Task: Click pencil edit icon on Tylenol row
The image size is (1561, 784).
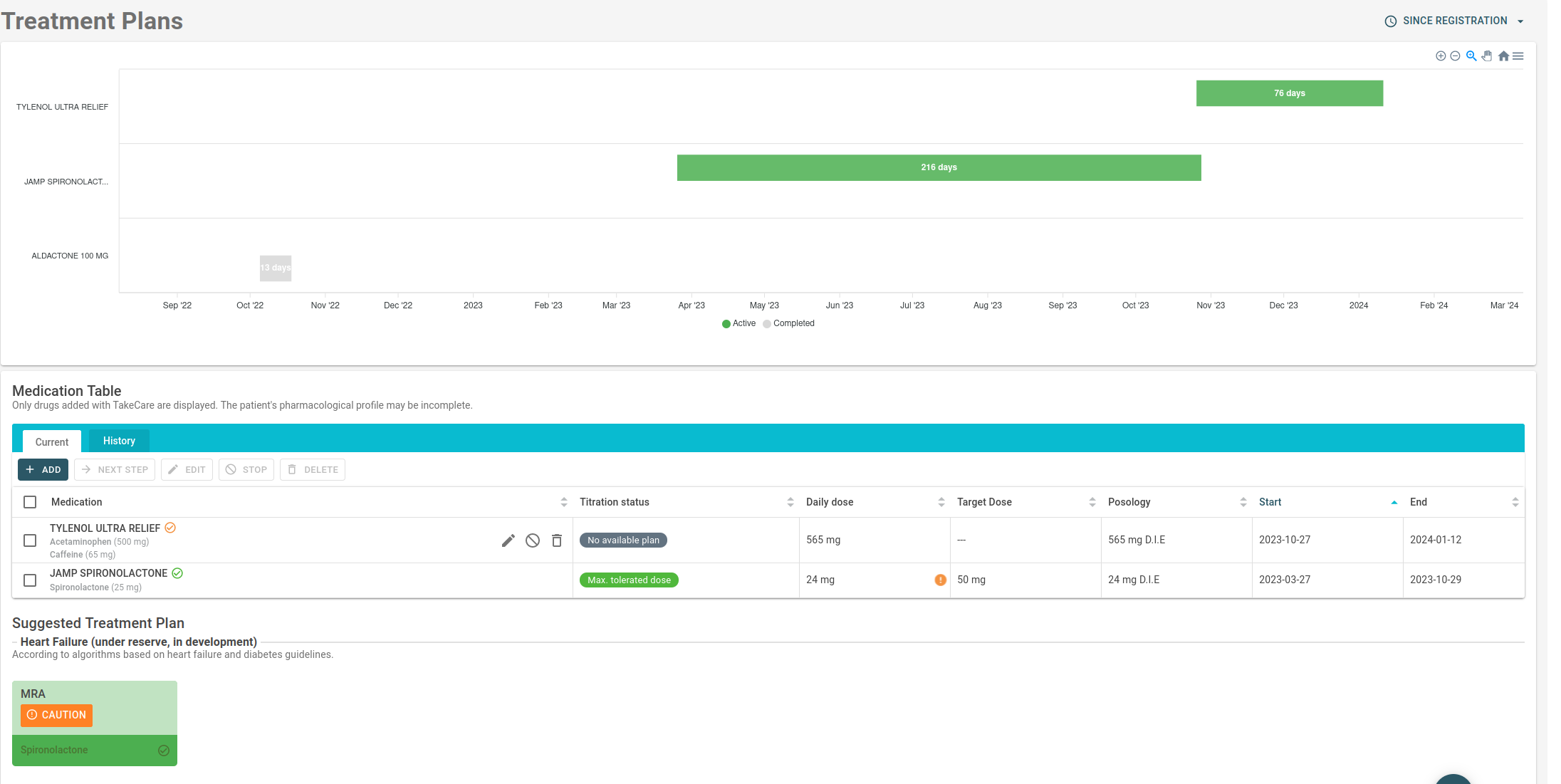Action: coord(508,540)
